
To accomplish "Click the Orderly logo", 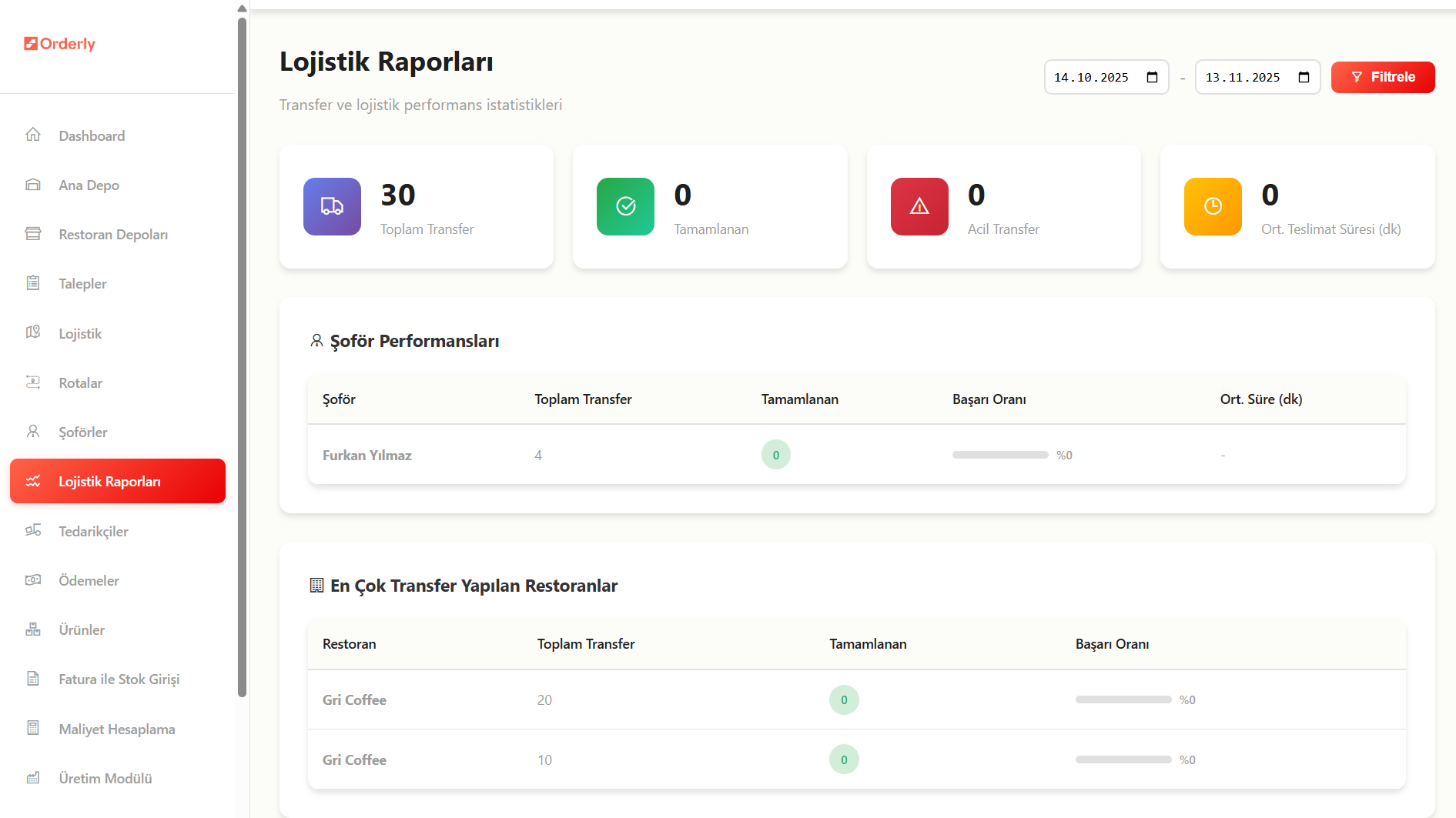I will (60, 44).
